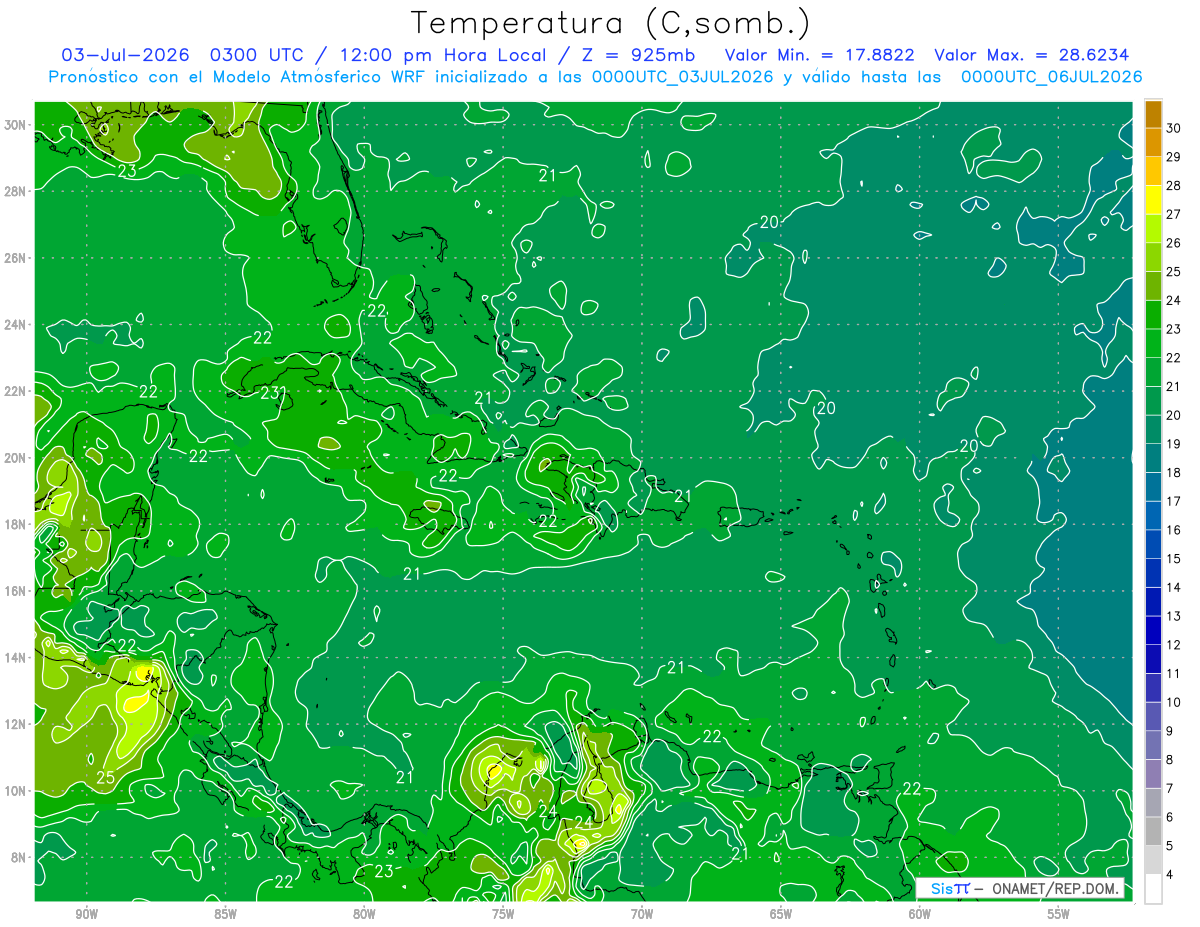This screenshot has height=927, width=1200.
Task: Click the "Temperatura (C,somb.)" map title
Action: pyautogui.click(x=611, y=23)
